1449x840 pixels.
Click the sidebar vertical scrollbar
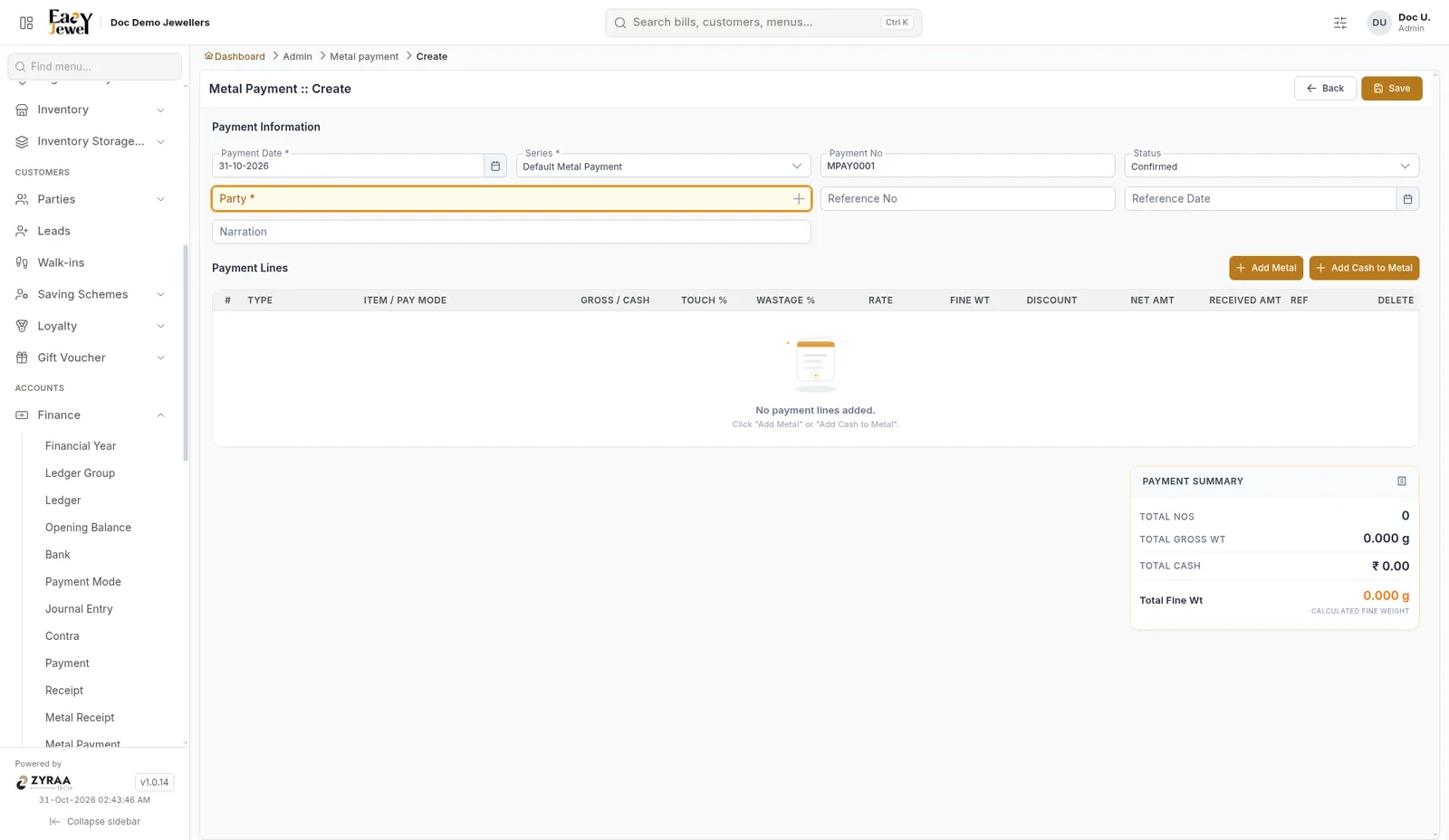click(186, 353)
